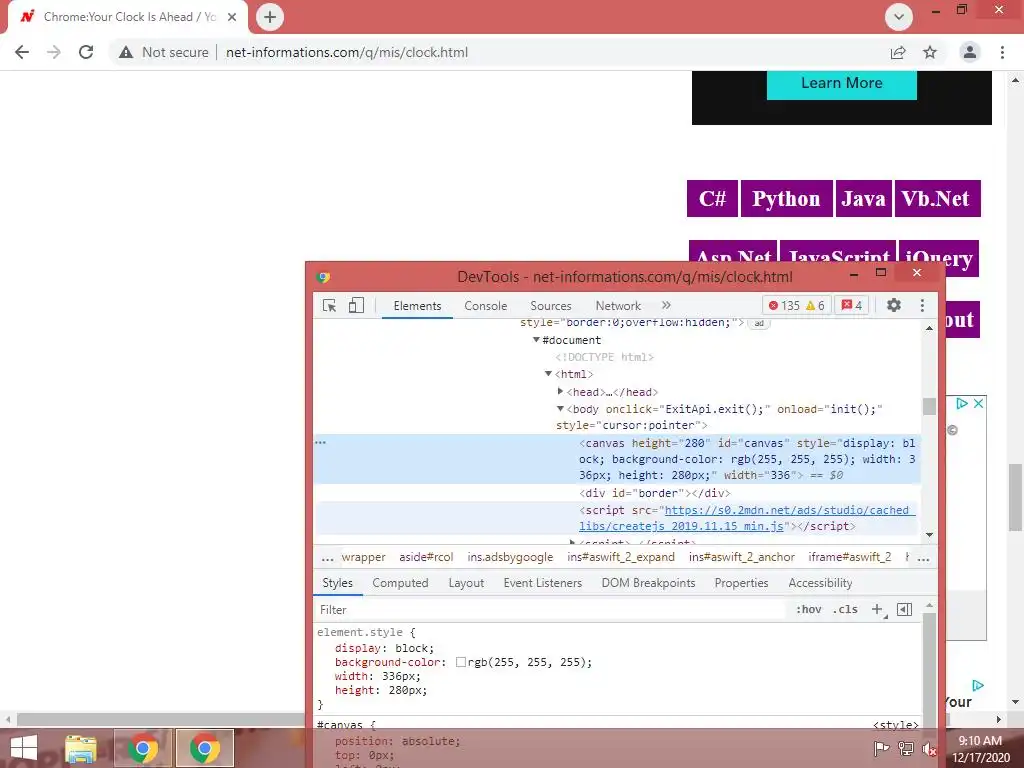Toggle the computed styles sidebar icon
The width and height of the screenshot is (1024, 768).
[904, 609]
